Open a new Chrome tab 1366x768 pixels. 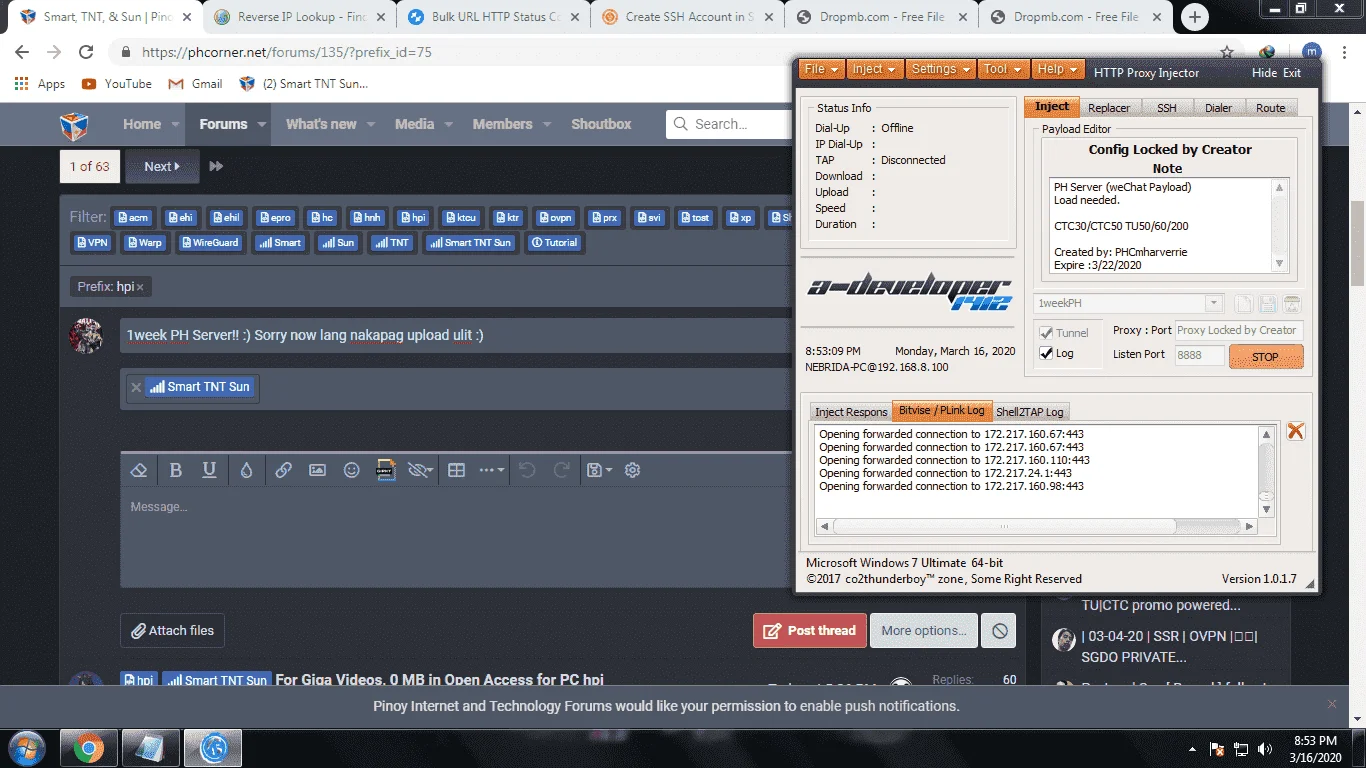[x=1195, y=17]
